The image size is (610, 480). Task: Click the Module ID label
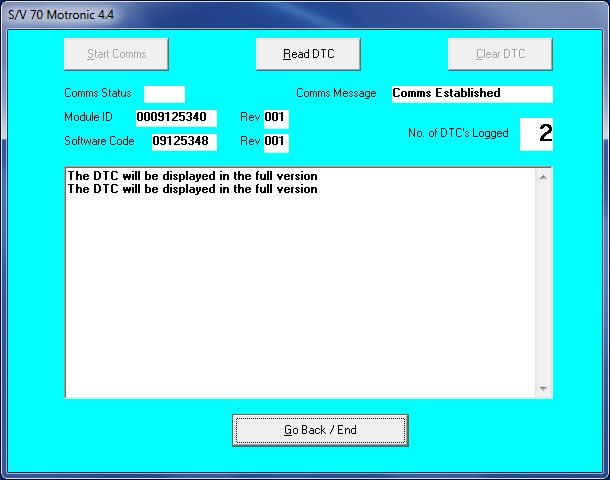[88, 117]
